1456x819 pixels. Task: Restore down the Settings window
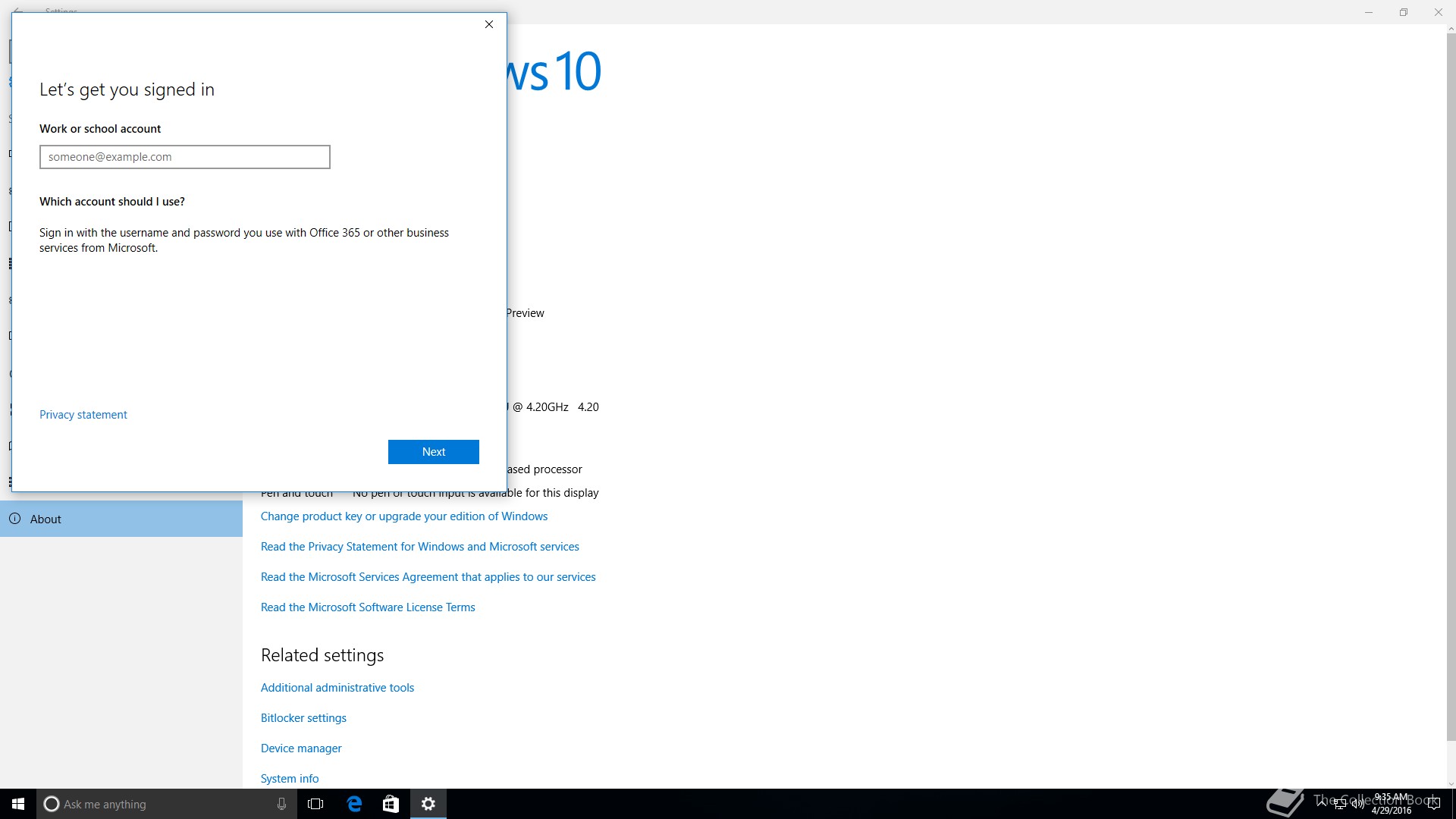tap(1404, 12)
